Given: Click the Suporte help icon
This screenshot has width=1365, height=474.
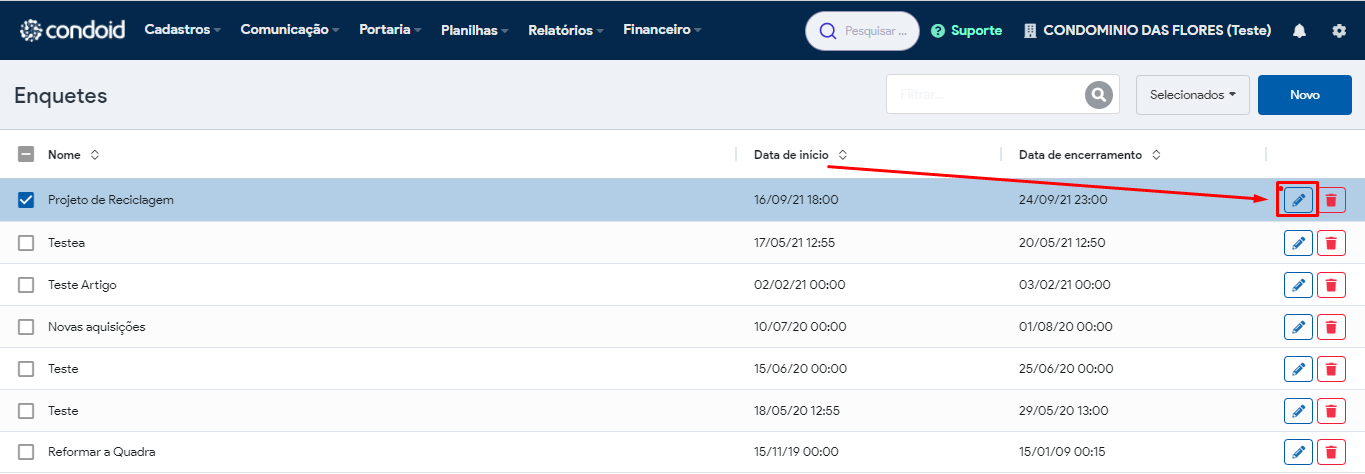Looking at the screenshot, I should coord(937,31).
